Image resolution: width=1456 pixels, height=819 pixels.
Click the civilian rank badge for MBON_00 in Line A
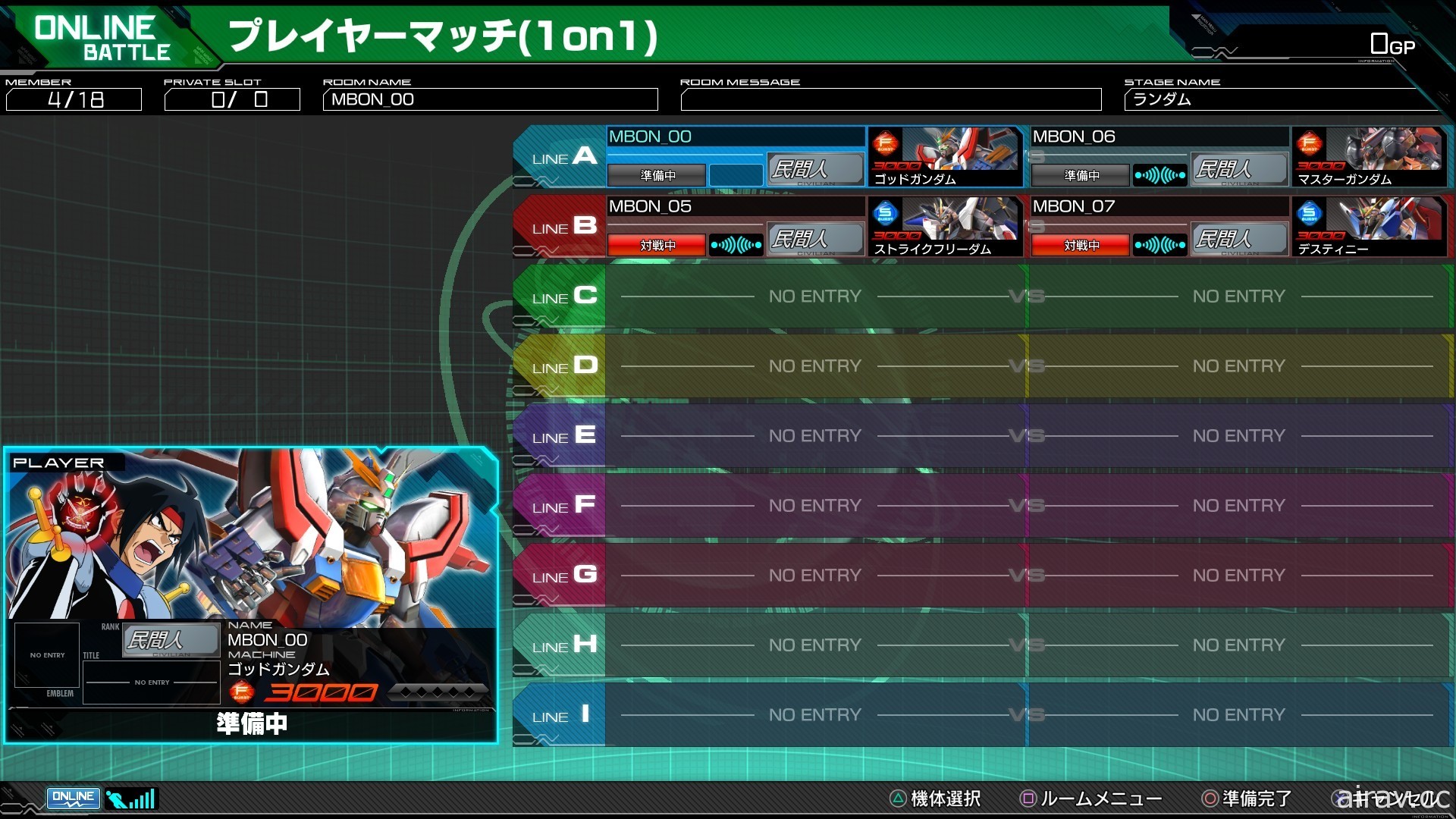(x=815, y=169)
